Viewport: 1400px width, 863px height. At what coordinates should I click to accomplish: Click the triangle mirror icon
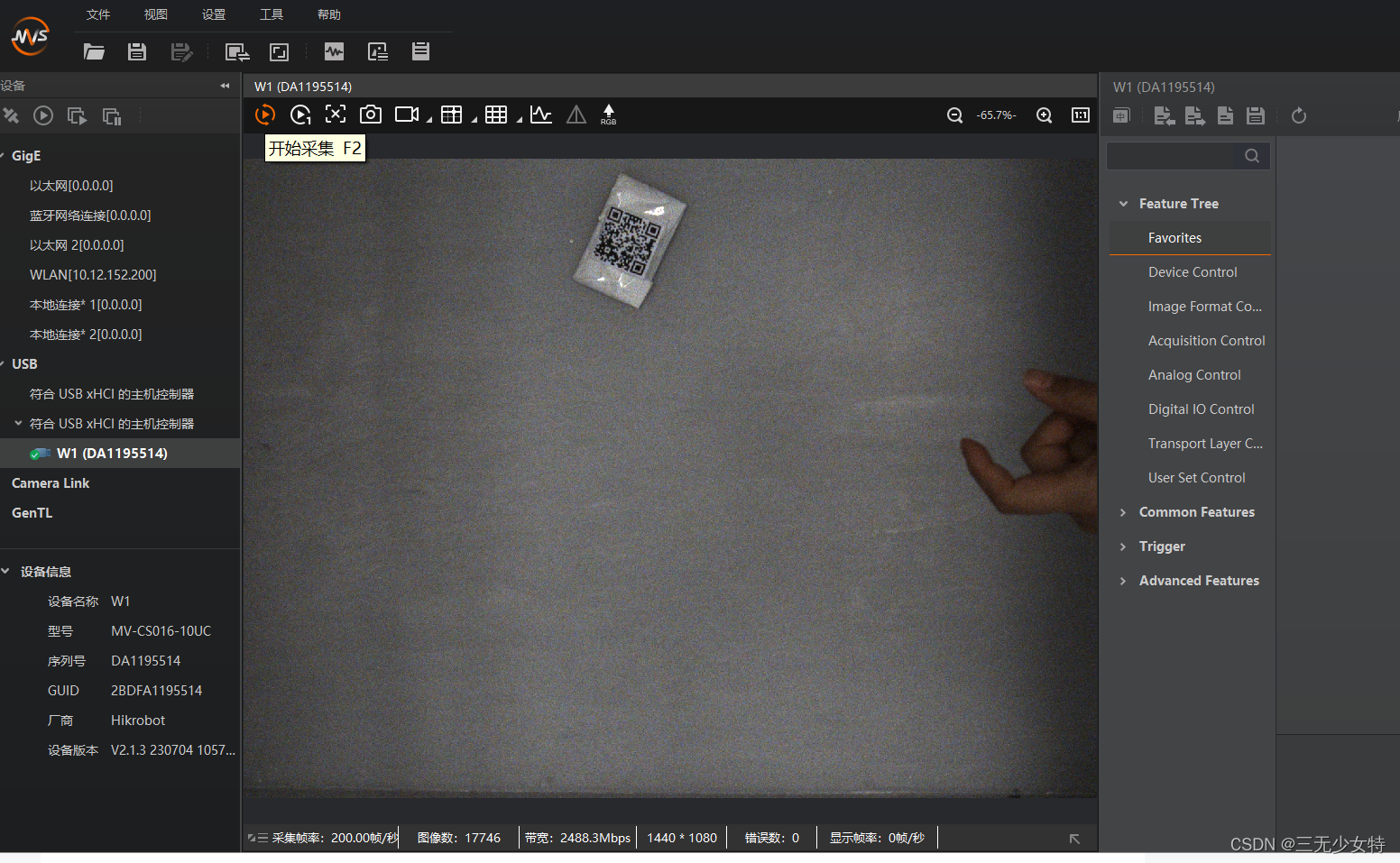click(576, 115)
